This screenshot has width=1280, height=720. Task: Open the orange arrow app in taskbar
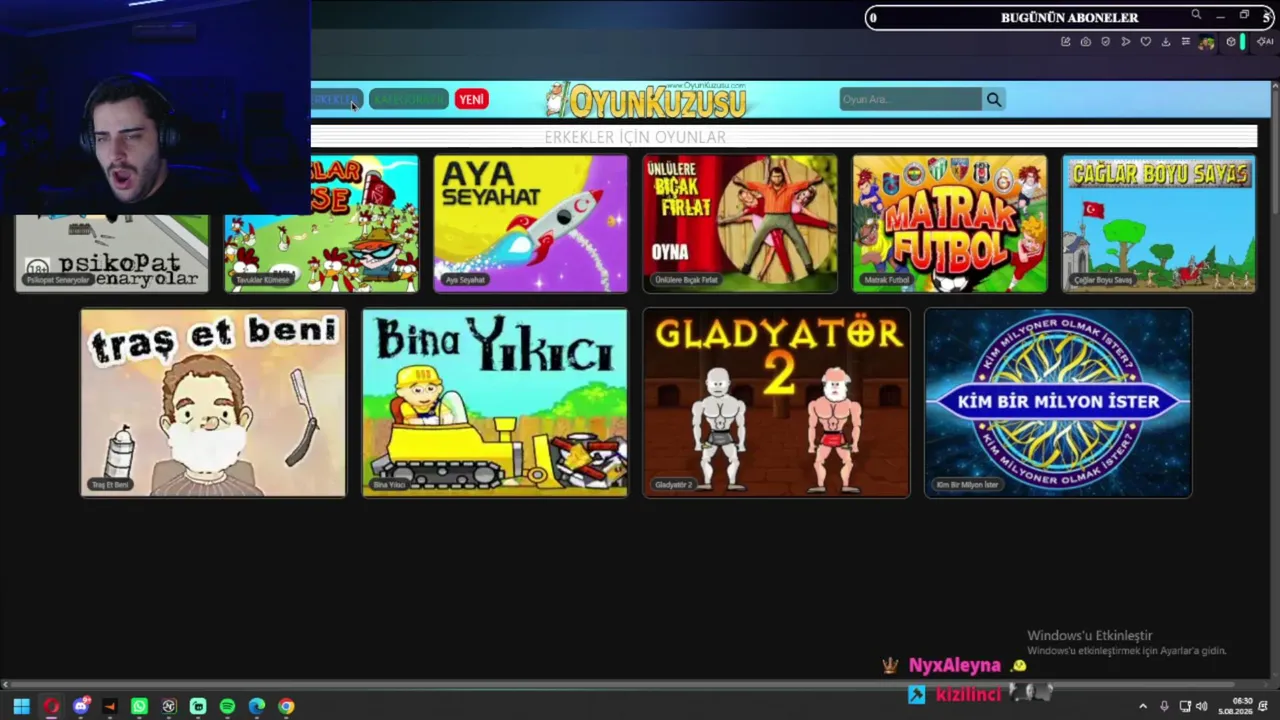tap(110, 706)
